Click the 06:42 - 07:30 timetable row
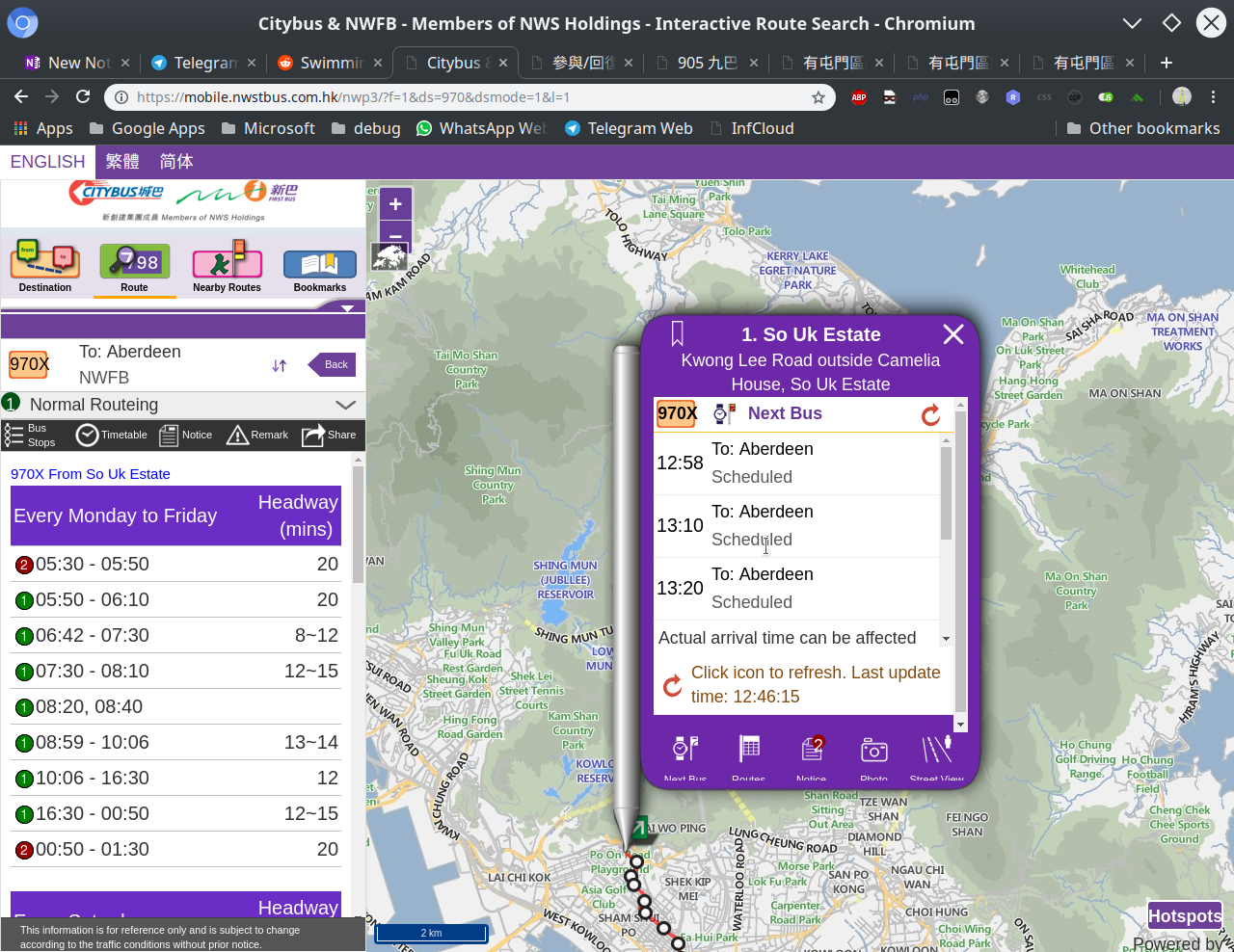The width and height of the screenshot is (1234, 952). tap(176, 636)
